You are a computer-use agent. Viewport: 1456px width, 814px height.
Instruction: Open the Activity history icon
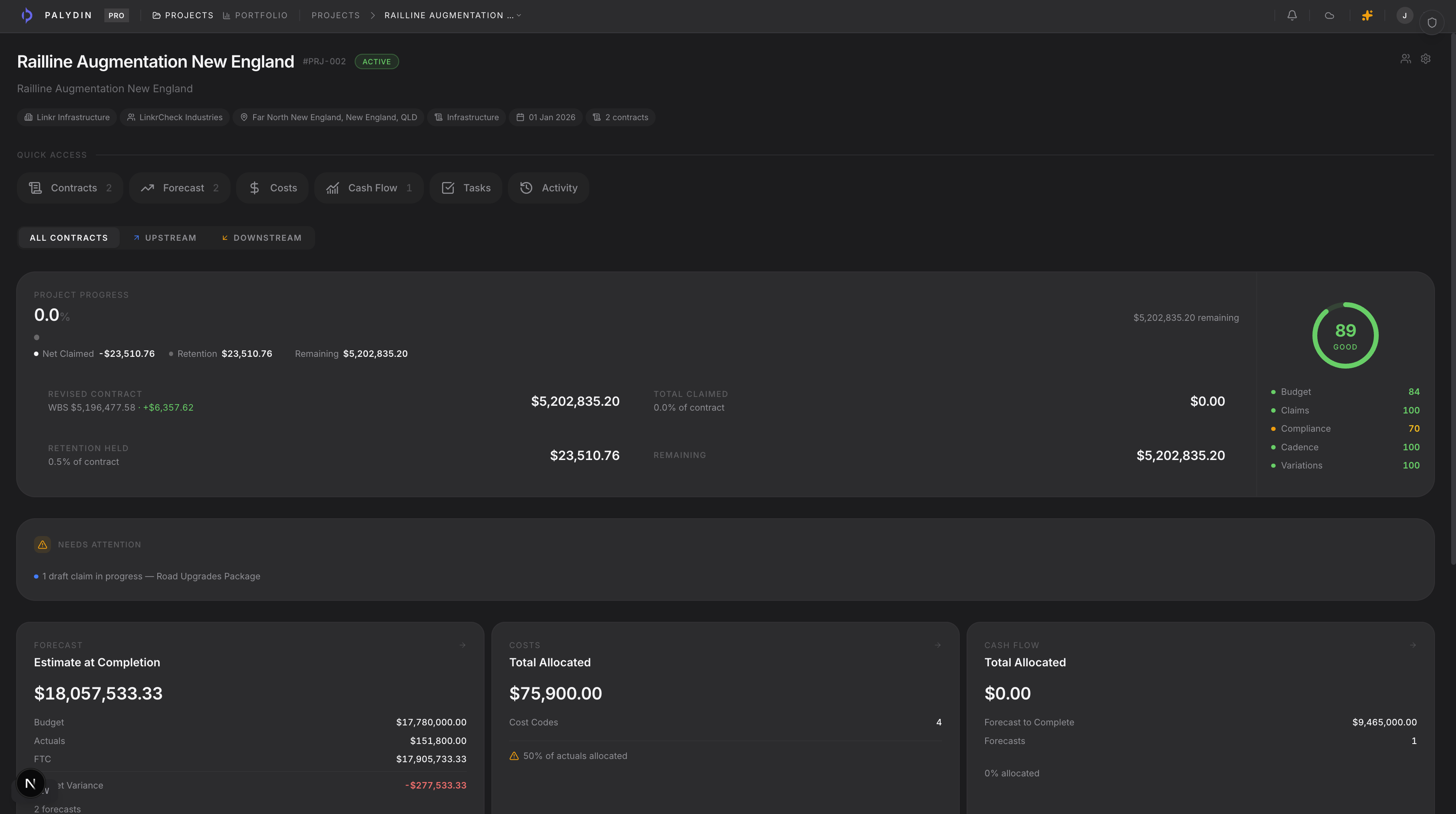click(x=548, y=188)
